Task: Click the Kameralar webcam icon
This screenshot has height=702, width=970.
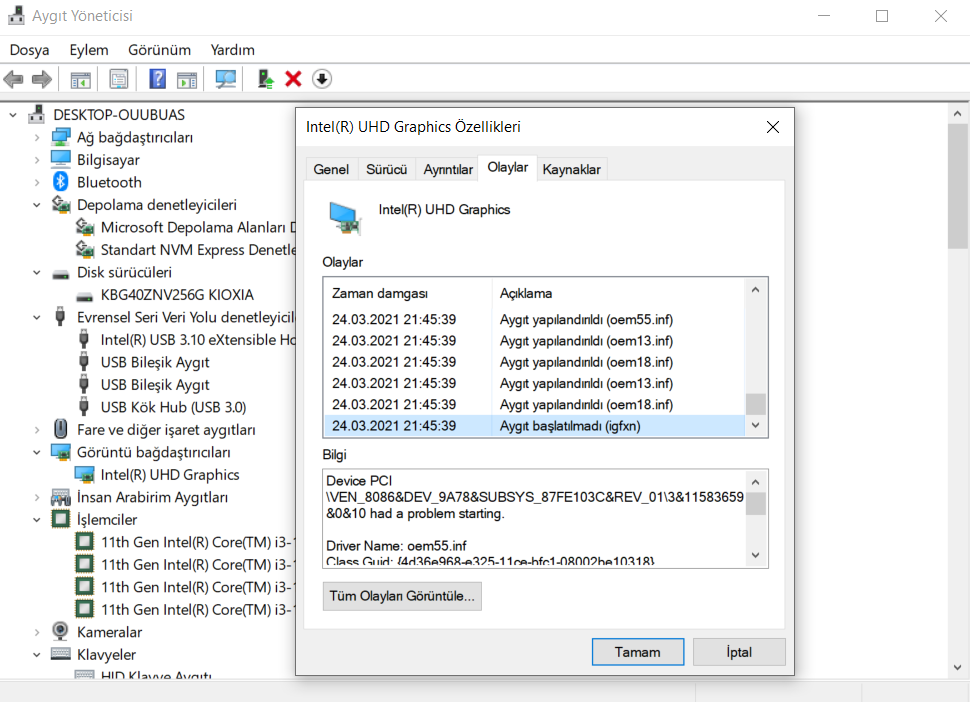Action: click(60, 631)
